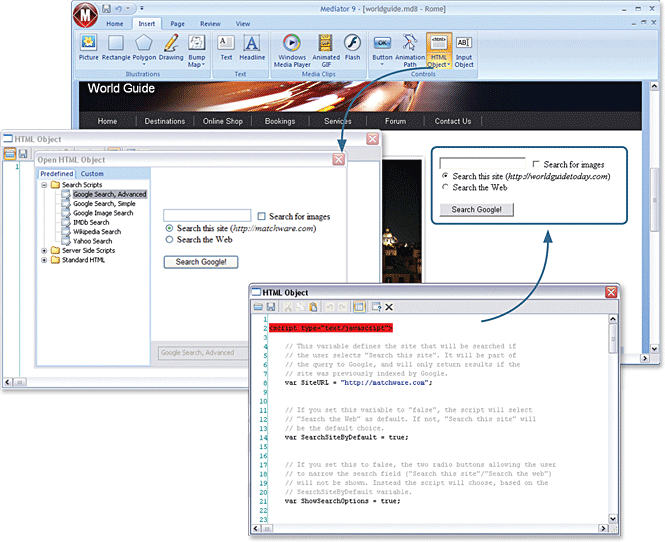This screenshot has height=542, width=665.
Task: Open the HTML Object ribbon dropdown arrow
Action: [449, 64]
